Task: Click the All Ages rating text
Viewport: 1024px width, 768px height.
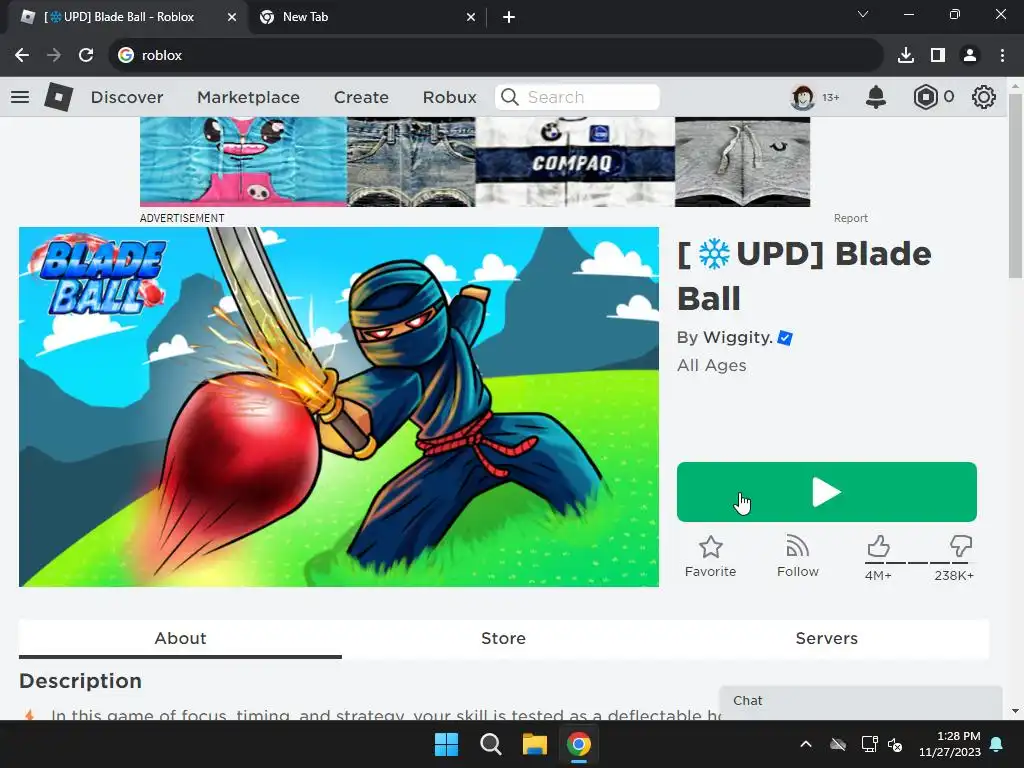Action: (x=711, y=365)
